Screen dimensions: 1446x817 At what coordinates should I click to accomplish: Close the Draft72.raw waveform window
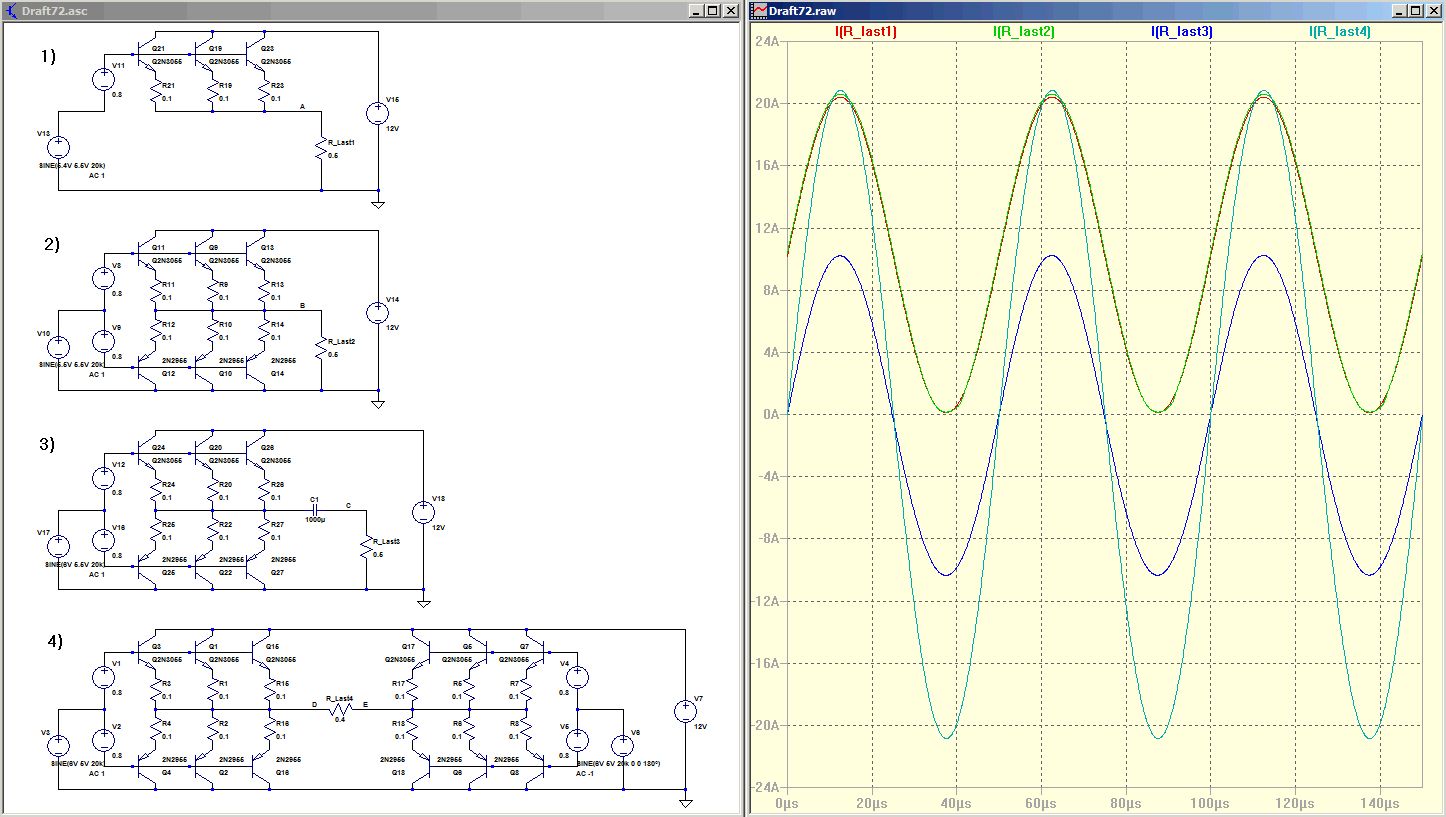tap(1432, 10)
